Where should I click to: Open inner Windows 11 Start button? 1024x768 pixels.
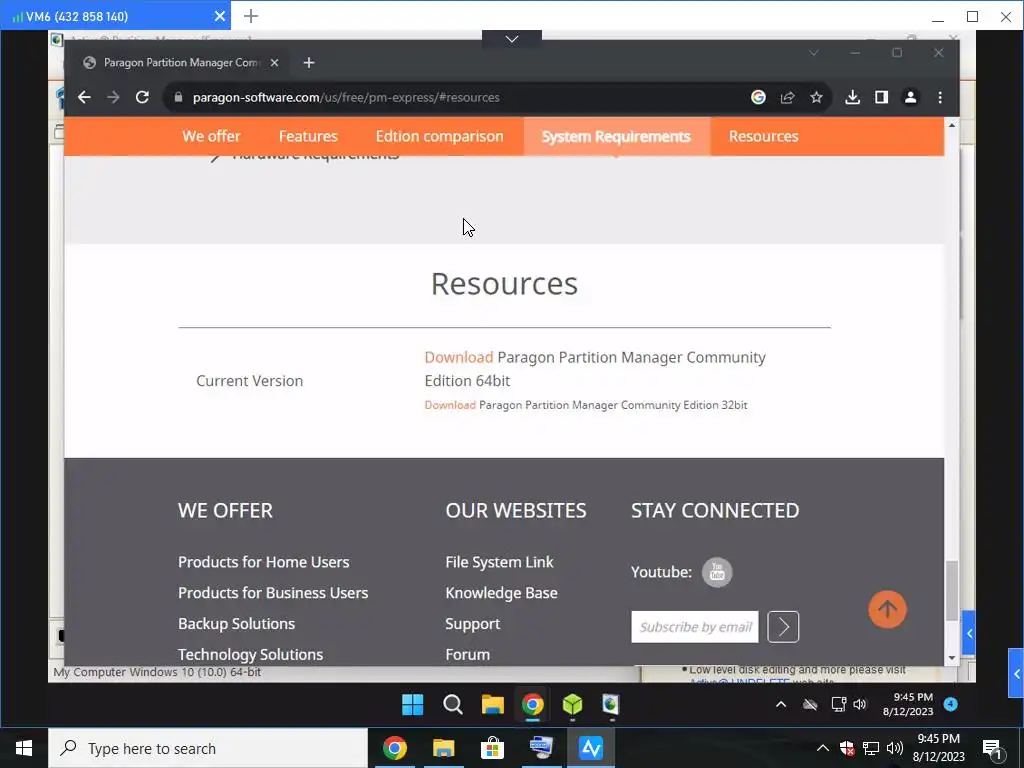[x=413, y=705]
